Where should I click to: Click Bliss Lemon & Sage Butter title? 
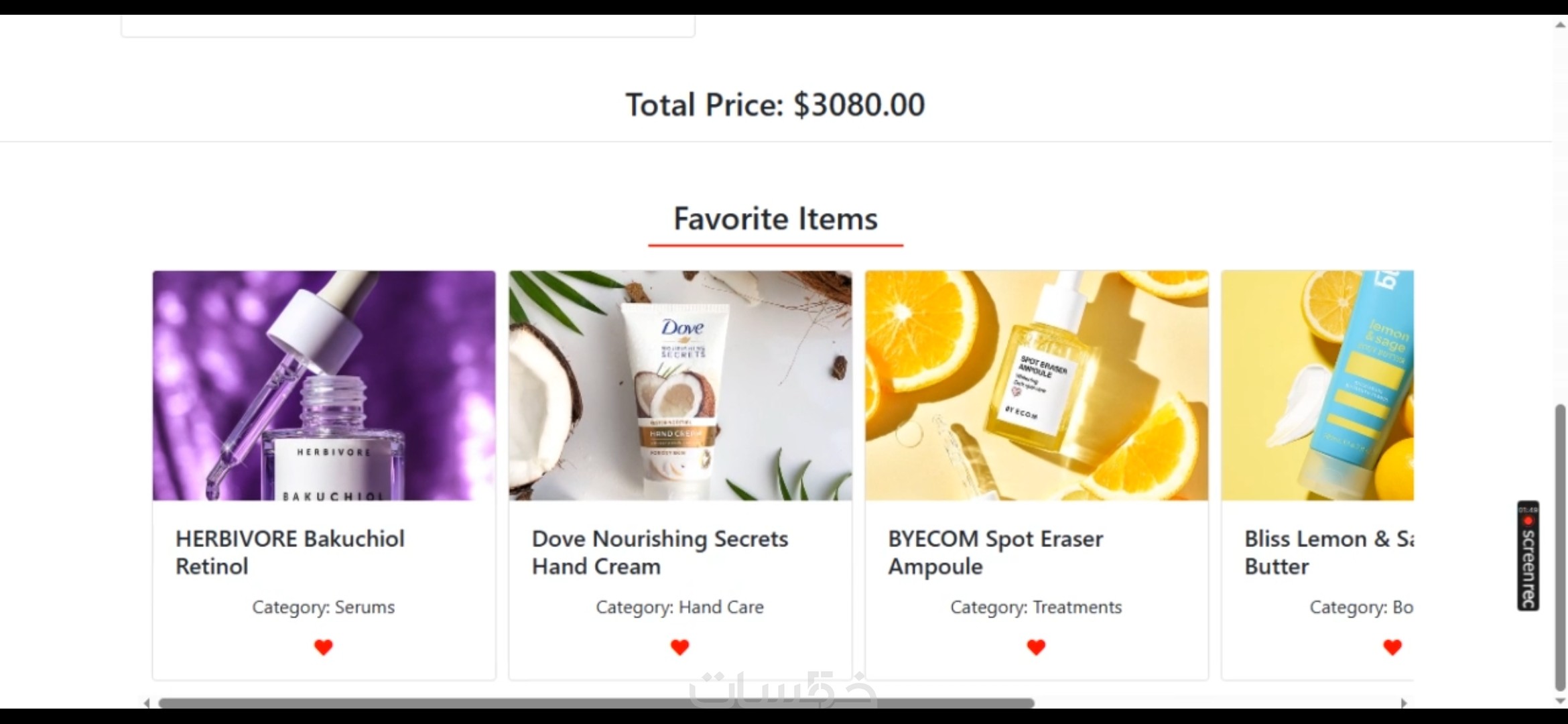pyautogui.click(x=1329, y=552)
